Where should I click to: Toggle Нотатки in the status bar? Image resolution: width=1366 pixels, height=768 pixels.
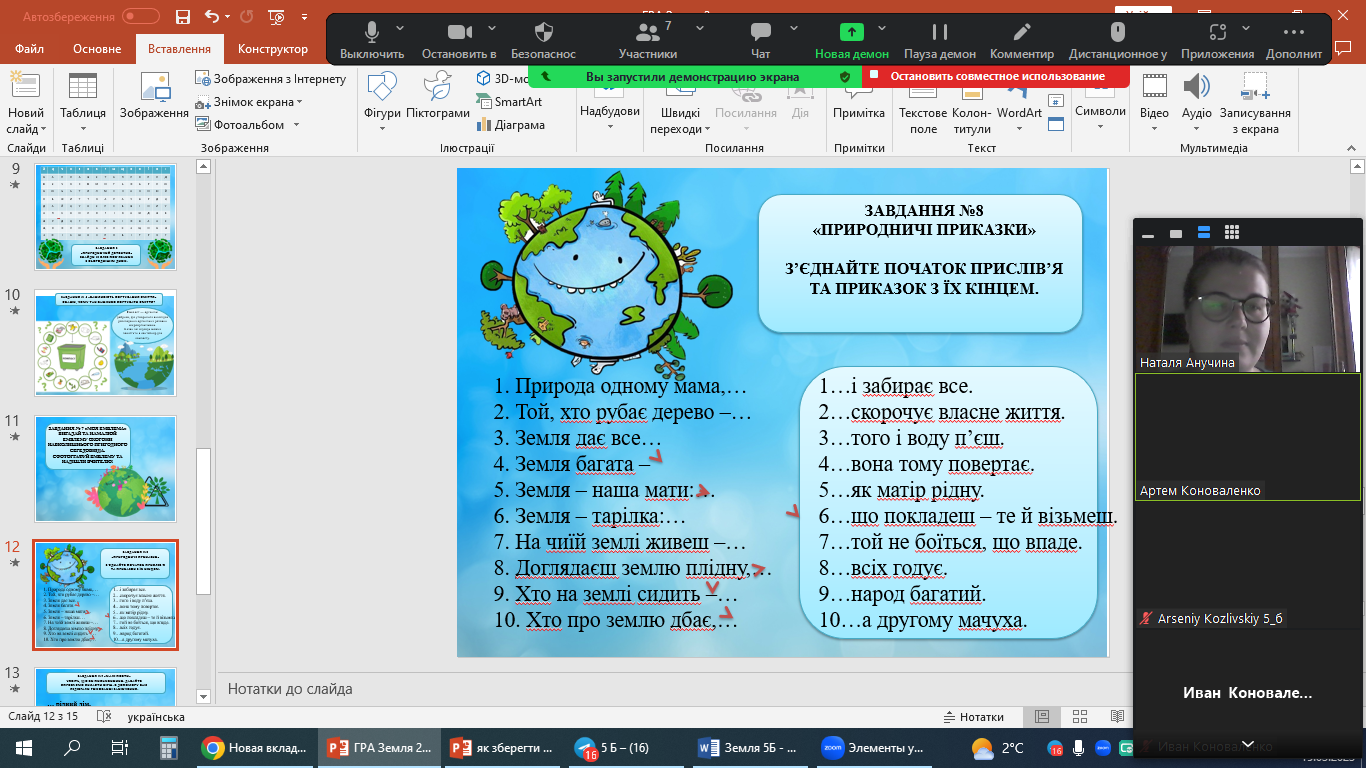[974, 717]
